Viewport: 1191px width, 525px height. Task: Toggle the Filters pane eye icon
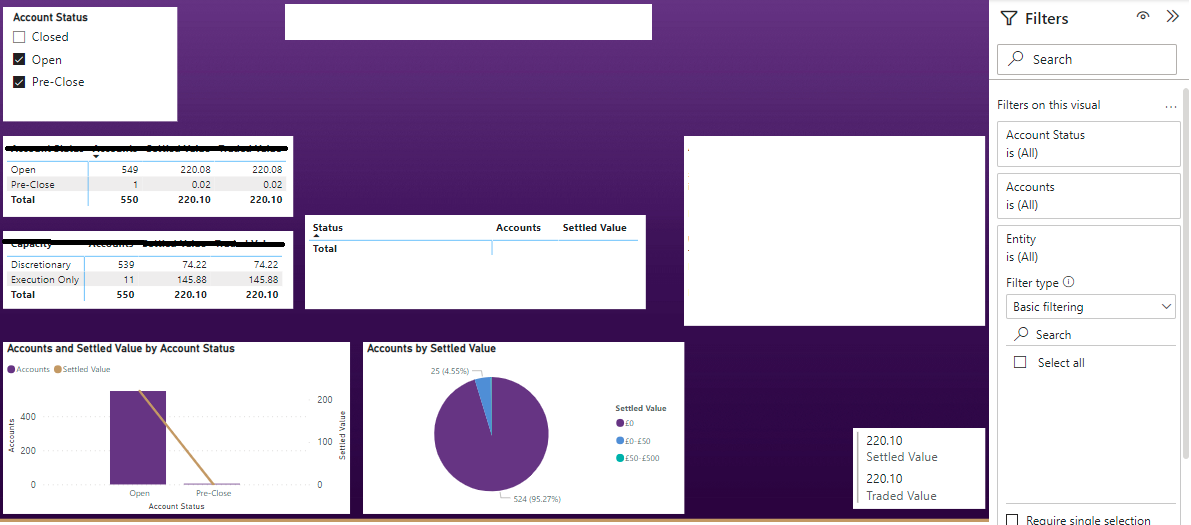[1142, 16]
